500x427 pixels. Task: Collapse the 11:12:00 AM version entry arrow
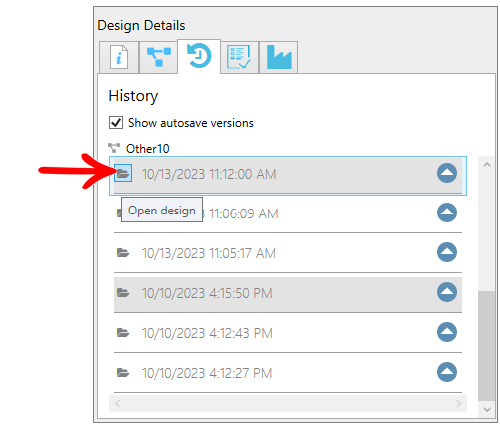pyautogui.click(x=447, y=173)
